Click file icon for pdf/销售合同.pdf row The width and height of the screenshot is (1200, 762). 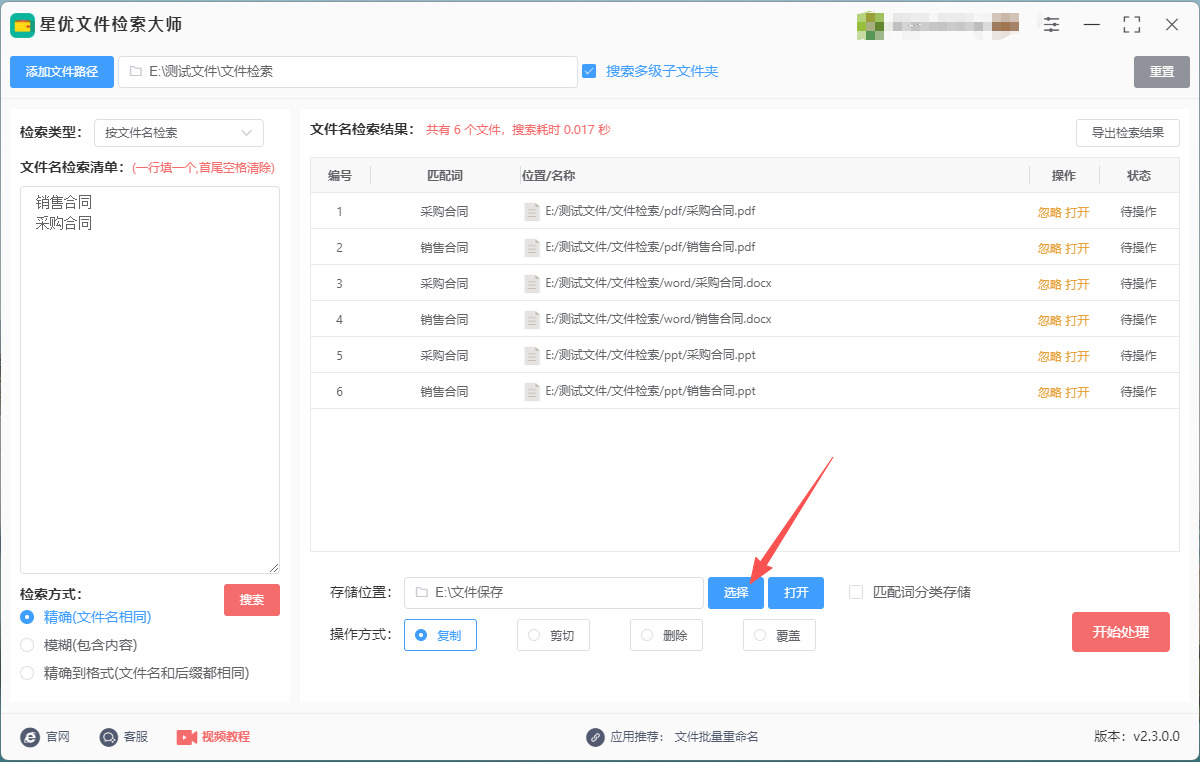point(532,247)
